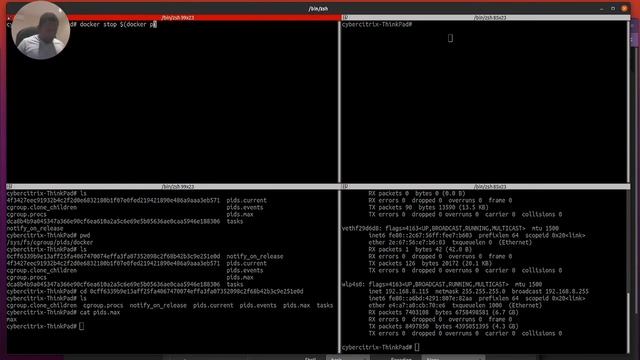The image size is (640, 360).
Task: Click the final prompt in the bottom-left pane
Action: click(x=45, y=326)
